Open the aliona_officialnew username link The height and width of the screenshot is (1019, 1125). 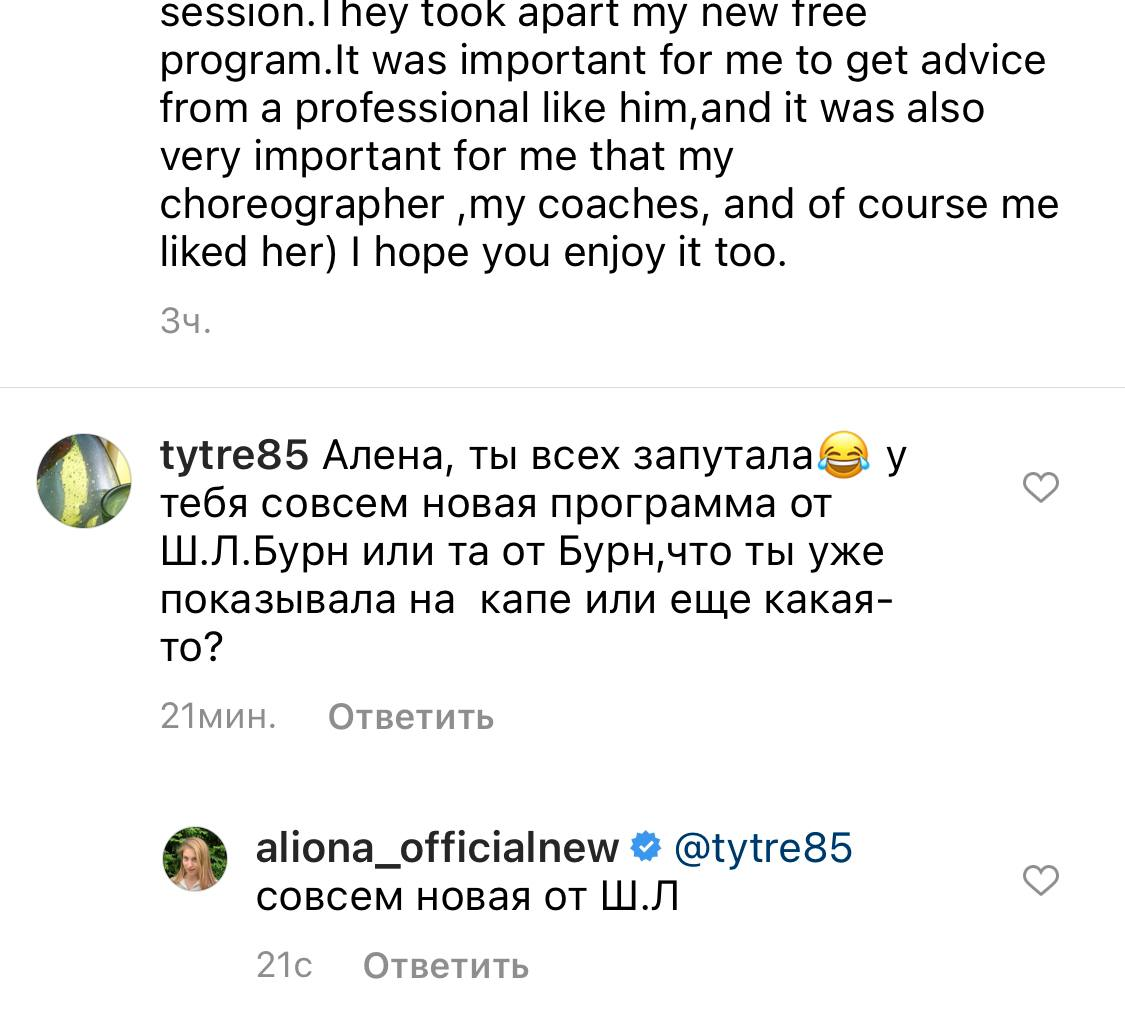(437, 848)
